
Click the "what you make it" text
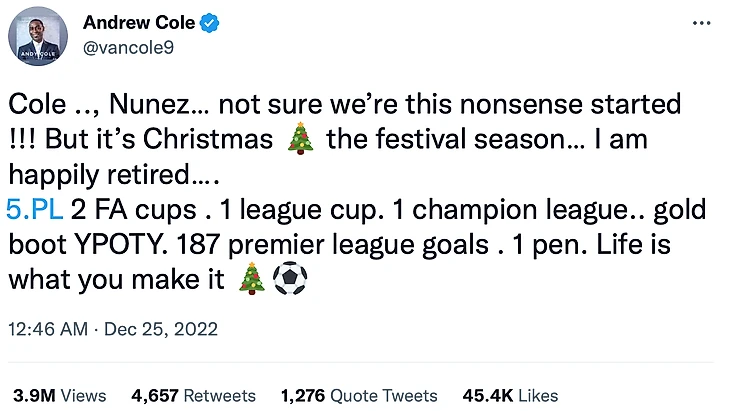(x=115, y=279)
